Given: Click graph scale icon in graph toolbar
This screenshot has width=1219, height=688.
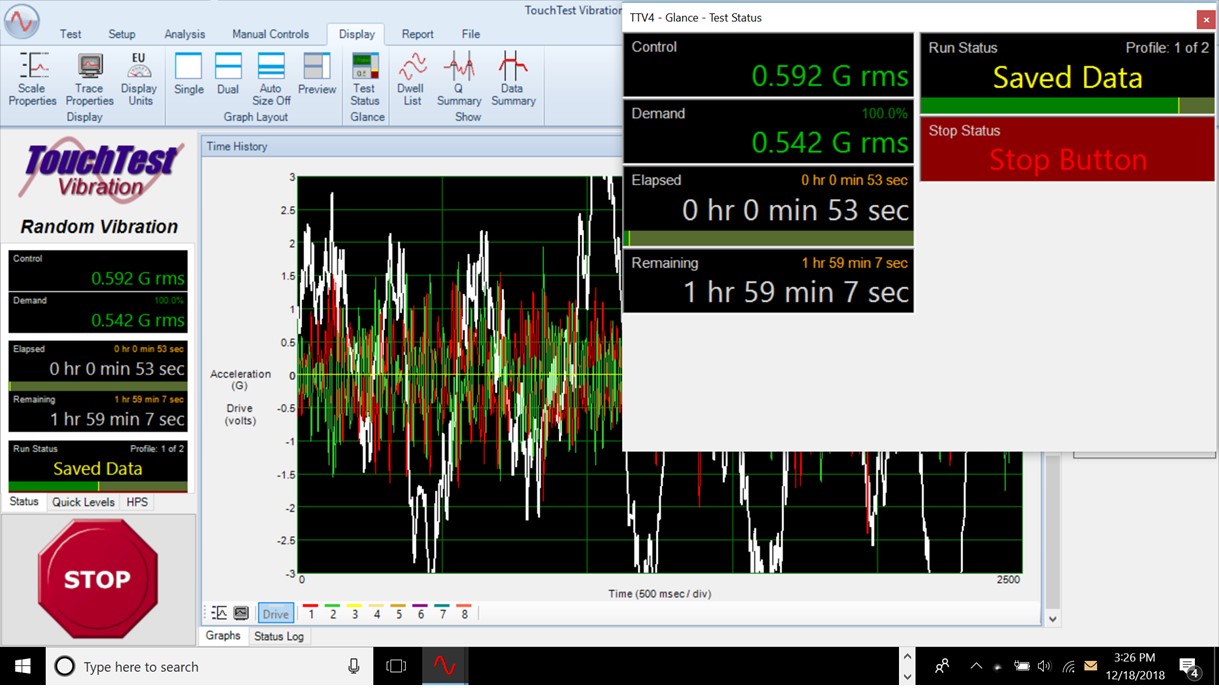Looking at the screenshot, I should [x=219, y=613].
